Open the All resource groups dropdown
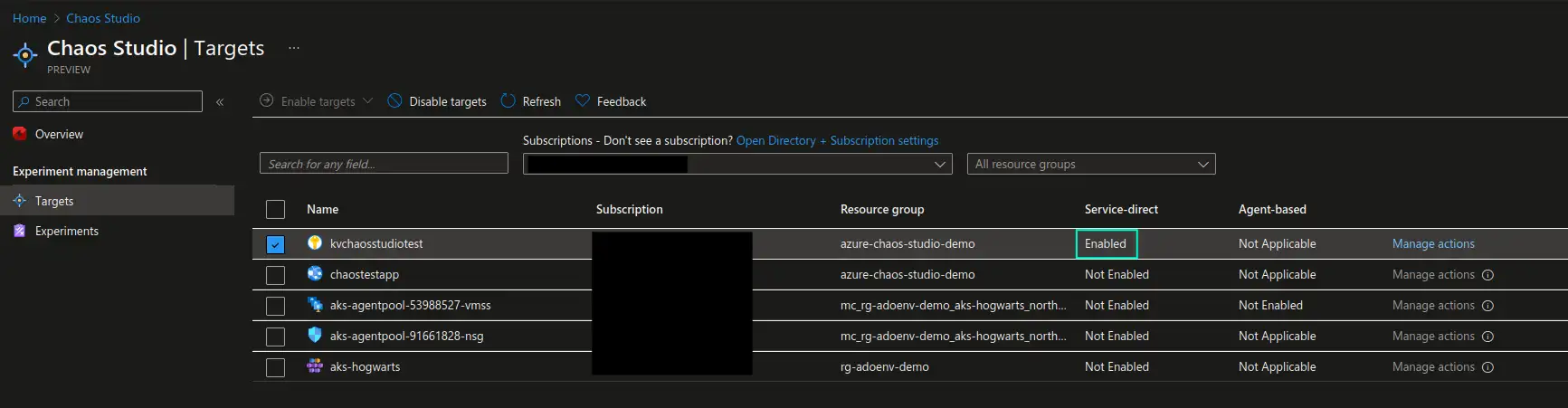The width and height of the screenshot is (1568, 408). 1091,164
